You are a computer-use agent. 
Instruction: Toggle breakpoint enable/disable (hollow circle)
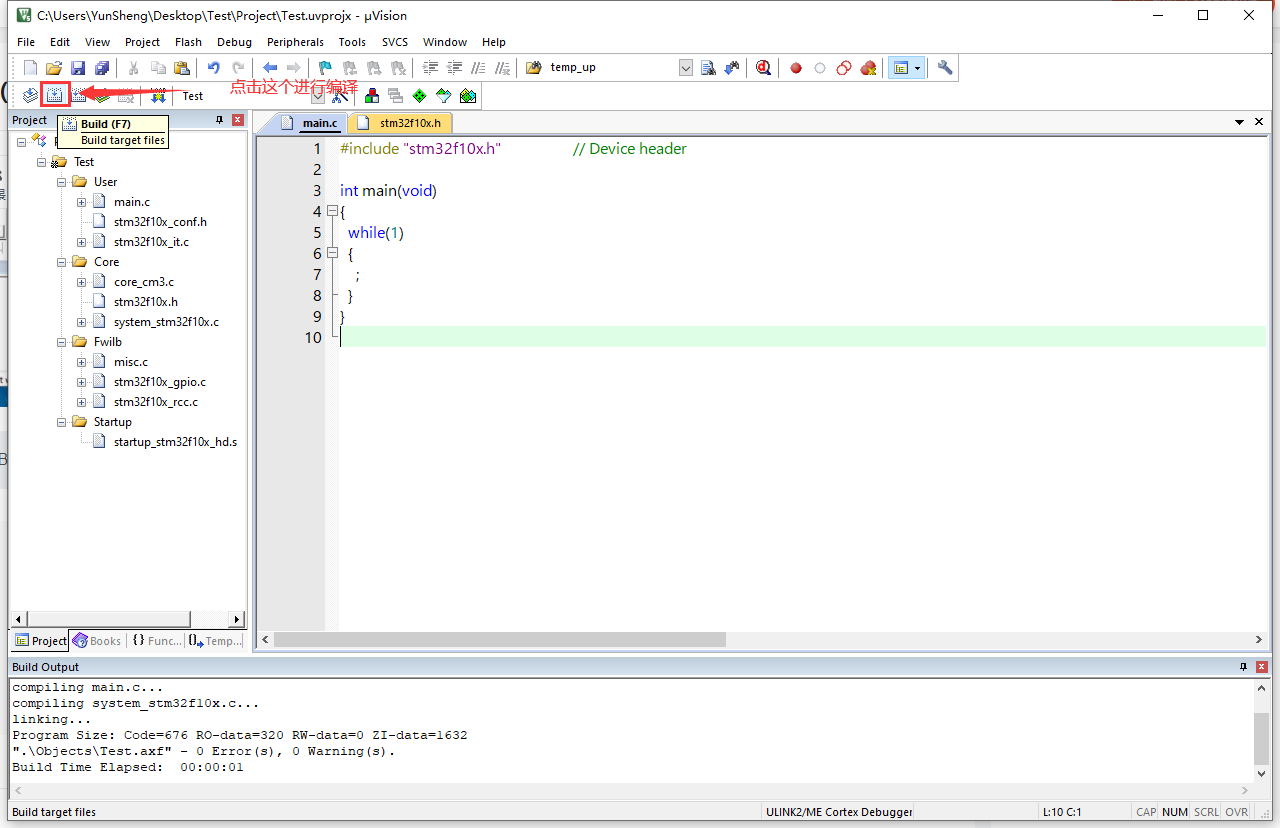pos(820,68)
